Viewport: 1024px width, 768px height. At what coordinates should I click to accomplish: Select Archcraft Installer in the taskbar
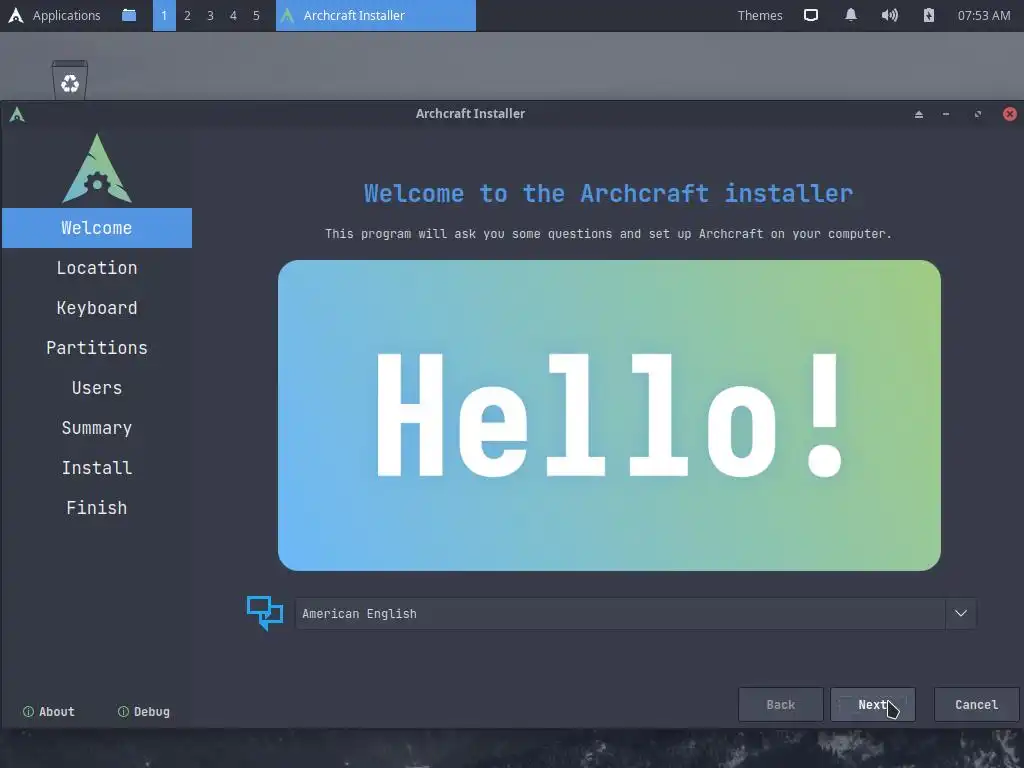click(x=376, y=15)
